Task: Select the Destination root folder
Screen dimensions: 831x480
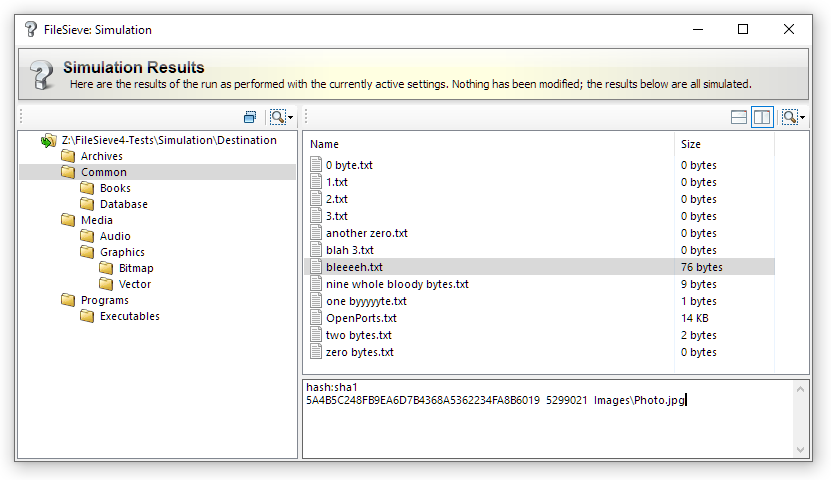Action: (168, 140)
